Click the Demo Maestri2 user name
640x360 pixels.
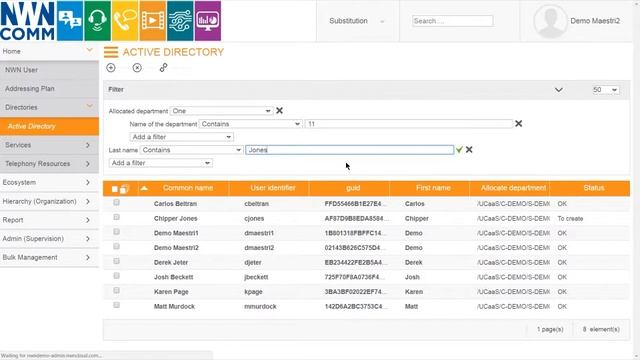click(595, 21)
